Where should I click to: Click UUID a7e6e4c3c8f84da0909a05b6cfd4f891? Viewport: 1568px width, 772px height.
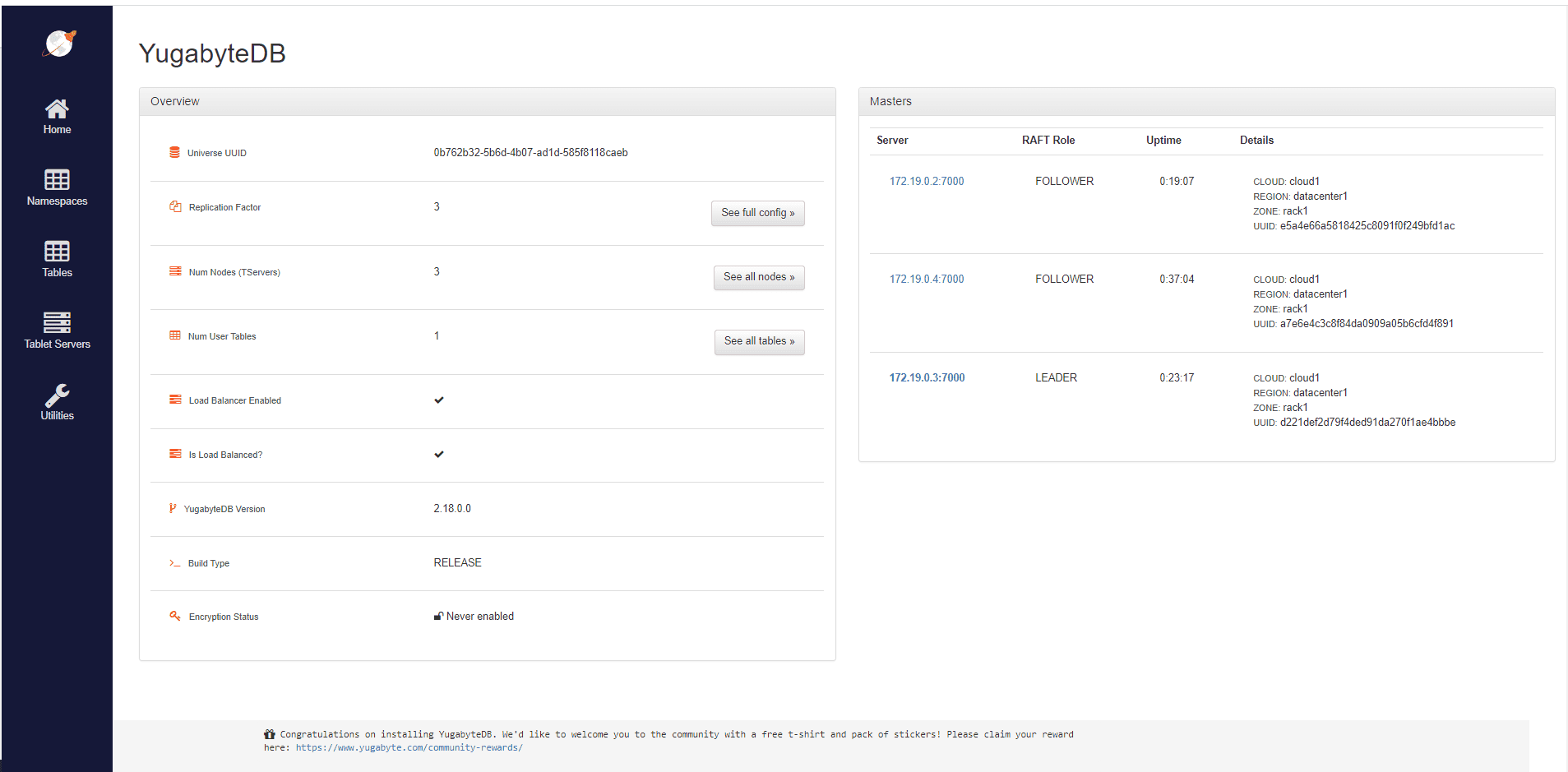[1367, 323]
